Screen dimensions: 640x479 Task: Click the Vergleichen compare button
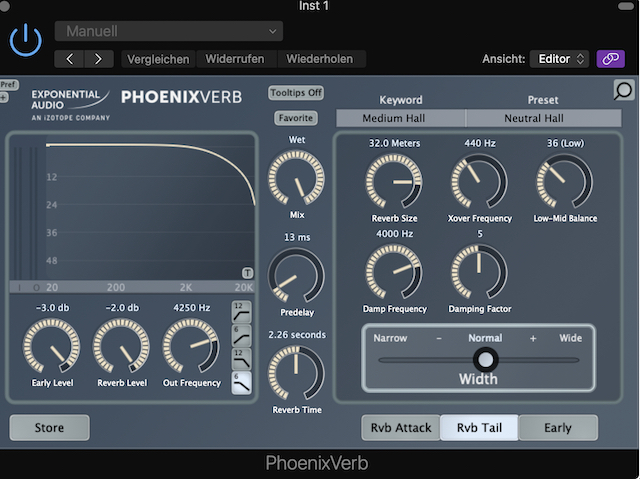pos(158,59)
